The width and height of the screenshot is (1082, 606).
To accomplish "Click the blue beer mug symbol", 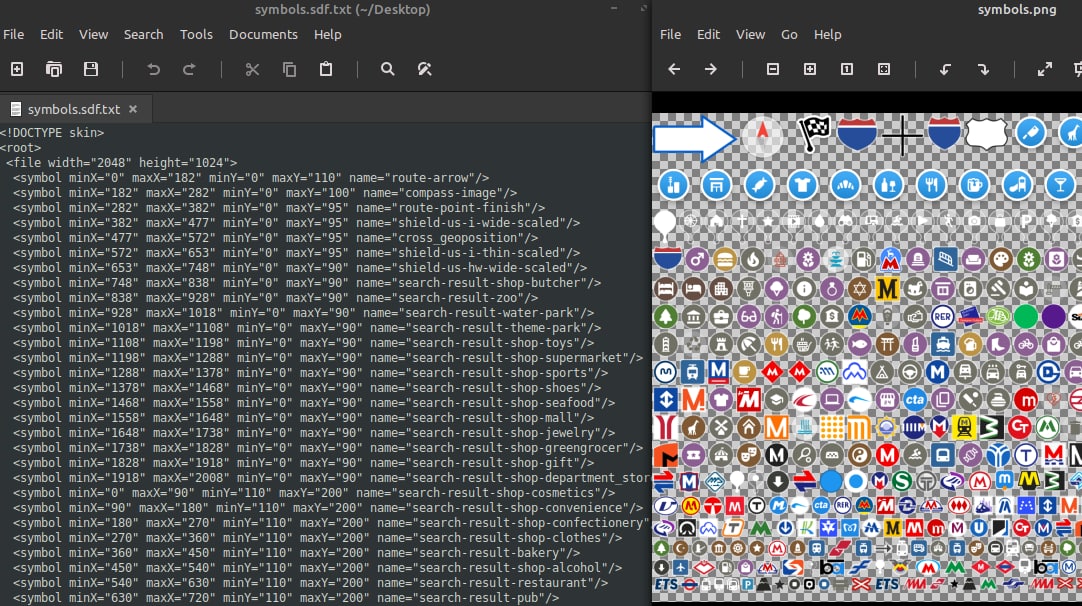I will (974, 186).
